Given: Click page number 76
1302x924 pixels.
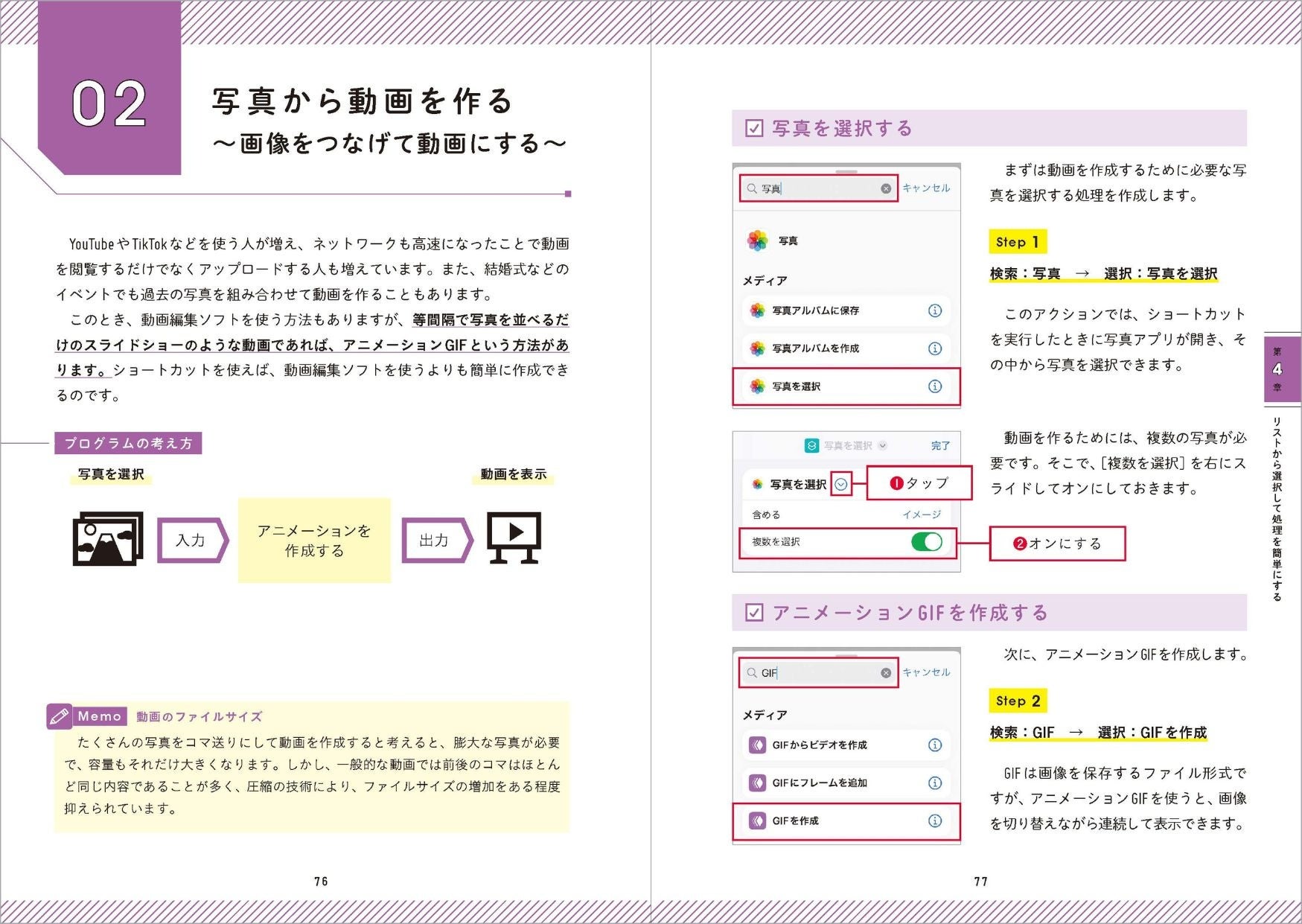Looking at the screenshot, I should (x=321, y=881).
